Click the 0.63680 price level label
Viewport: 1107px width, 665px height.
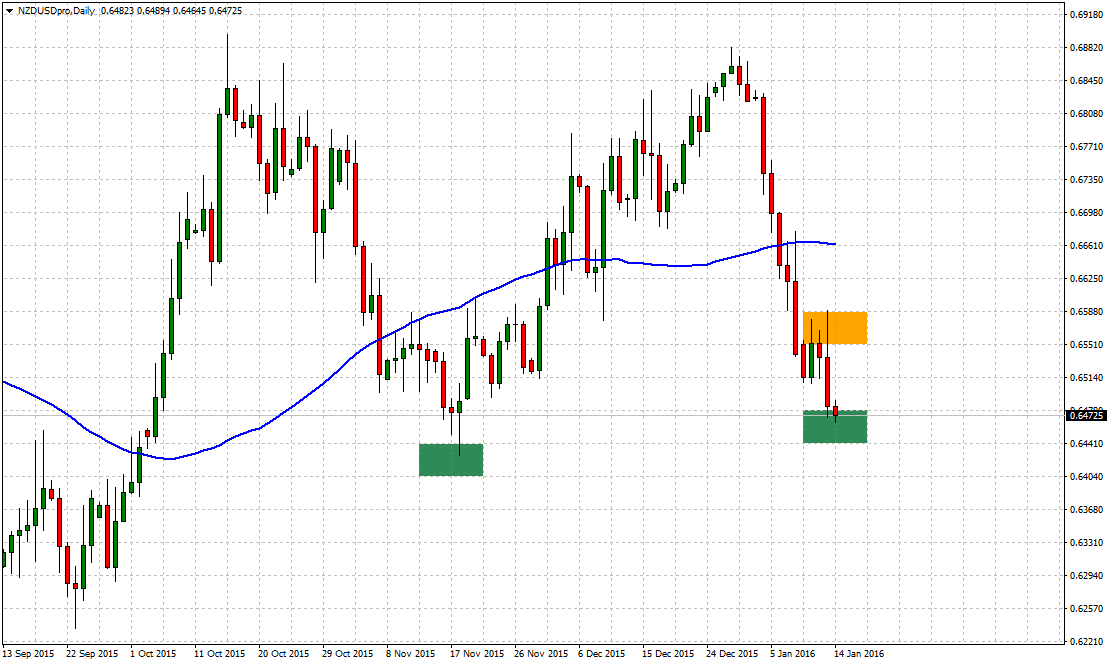tap(1086, 510)
